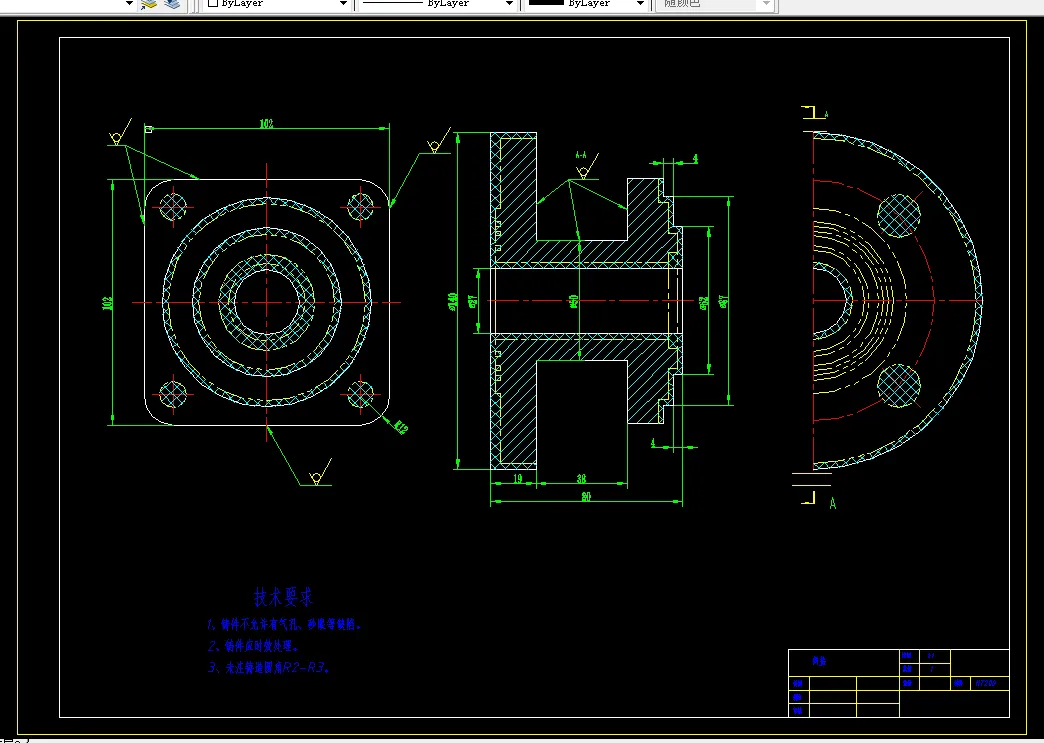Select the part name text in title block

click(818, 662)
